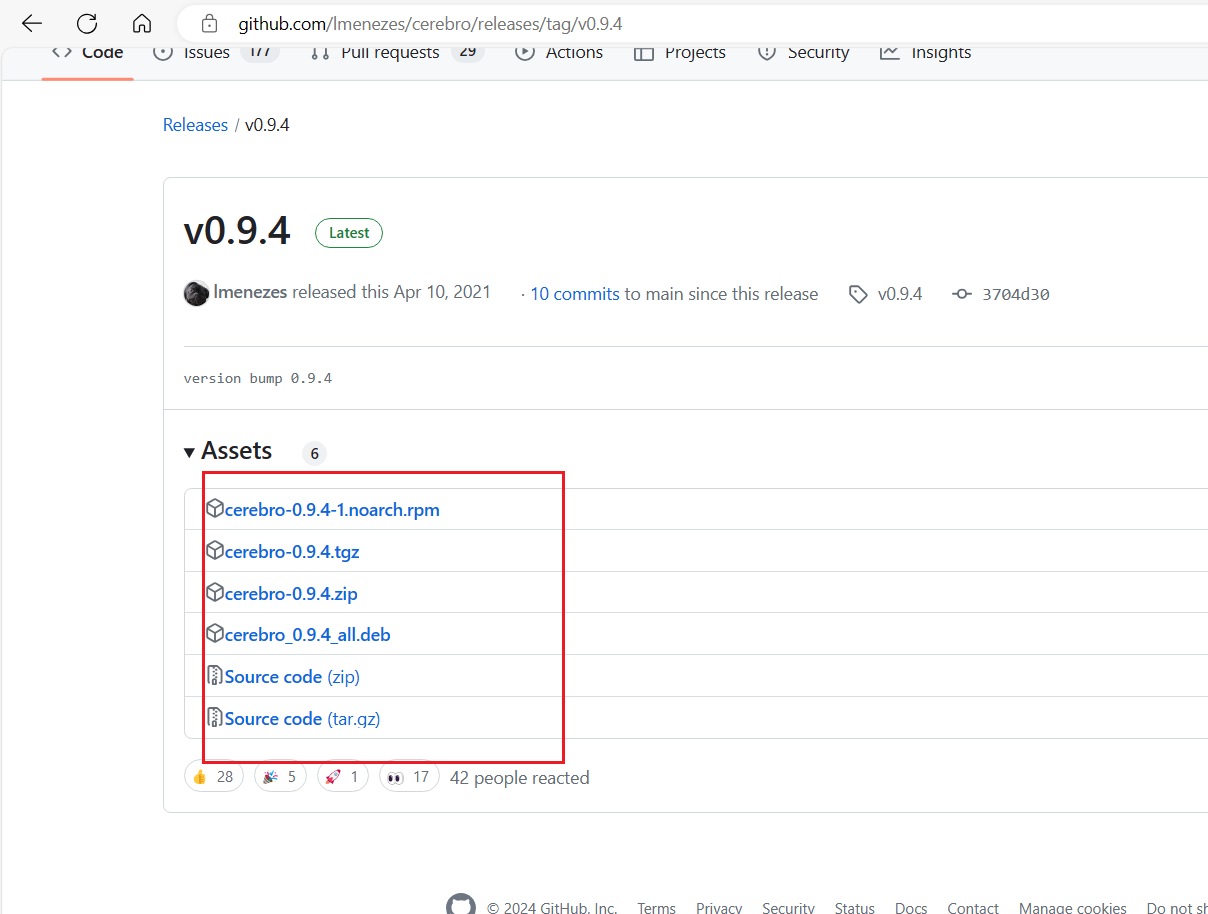Click the browser back arrow
Viewport: 1208px width, 914px height.
click(31, 23)
